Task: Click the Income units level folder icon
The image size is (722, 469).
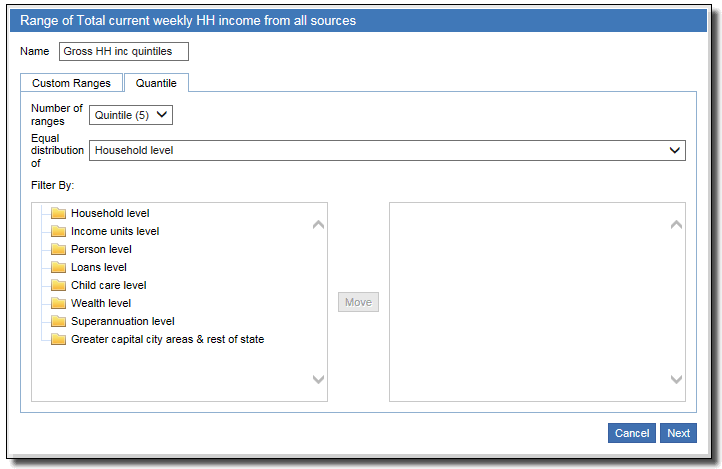Action: click(58, 231)
